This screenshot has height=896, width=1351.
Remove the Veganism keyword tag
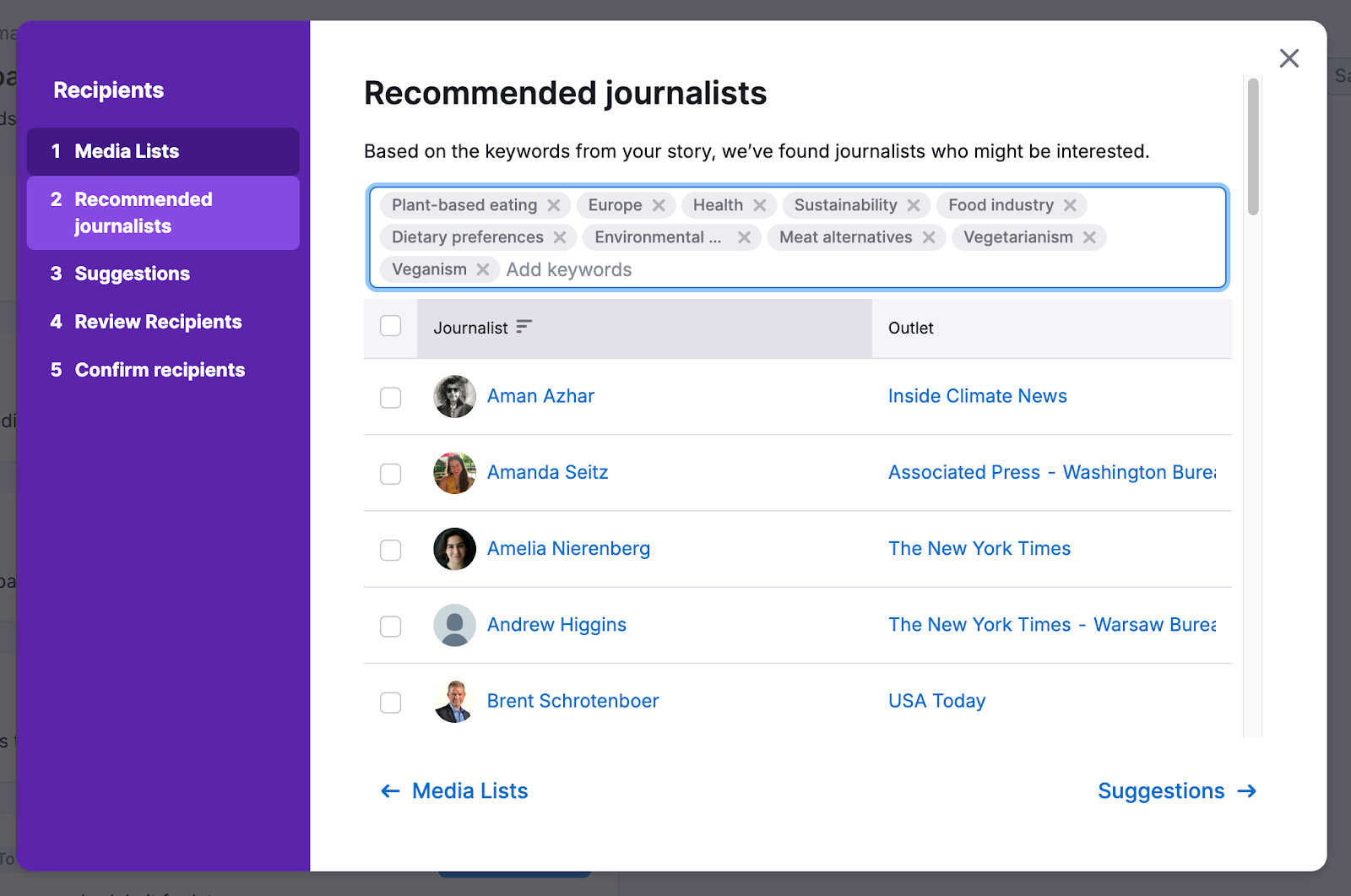point(483,269)
